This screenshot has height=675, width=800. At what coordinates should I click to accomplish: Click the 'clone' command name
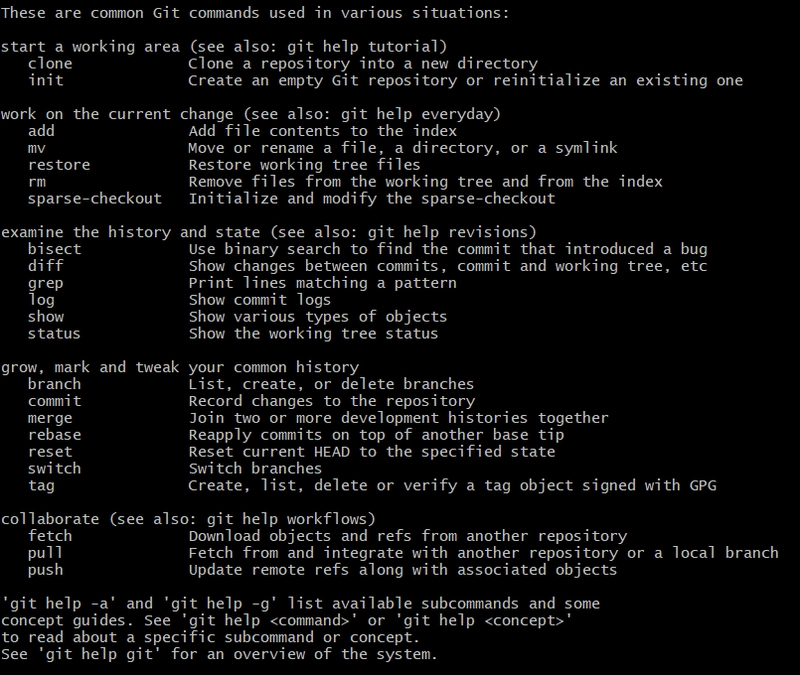click(x=50, y=64)
